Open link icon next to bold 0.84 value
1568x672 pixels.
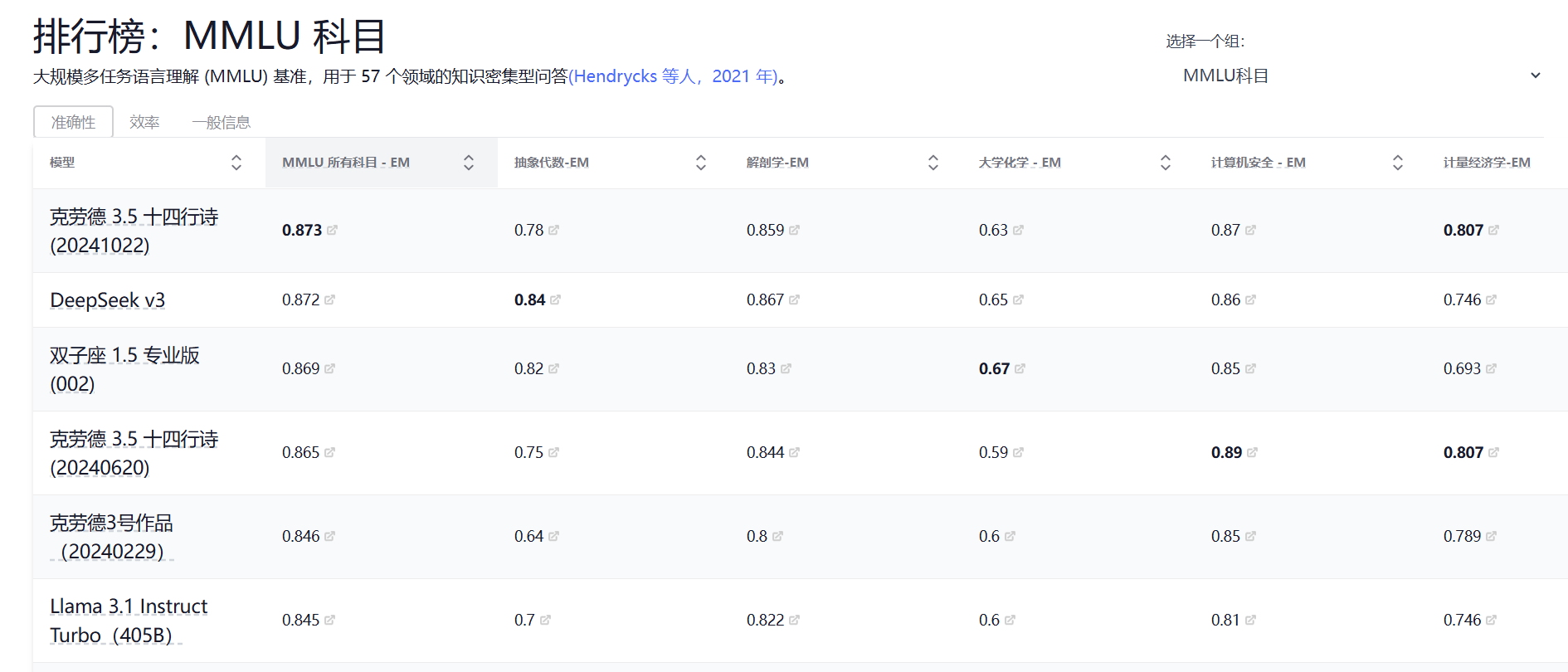click(x=555, y=299)
